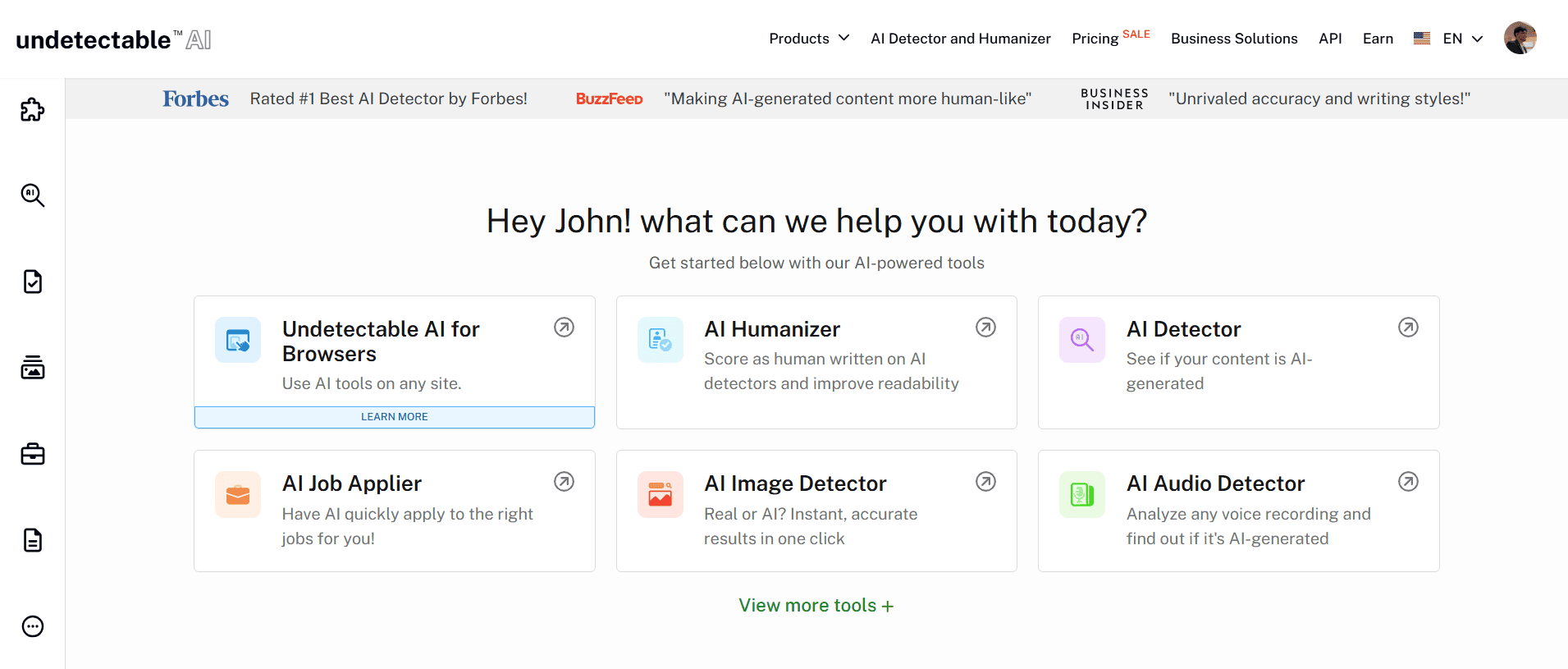Open the AI detector magnifier icon in sidebar

(32, 195)
